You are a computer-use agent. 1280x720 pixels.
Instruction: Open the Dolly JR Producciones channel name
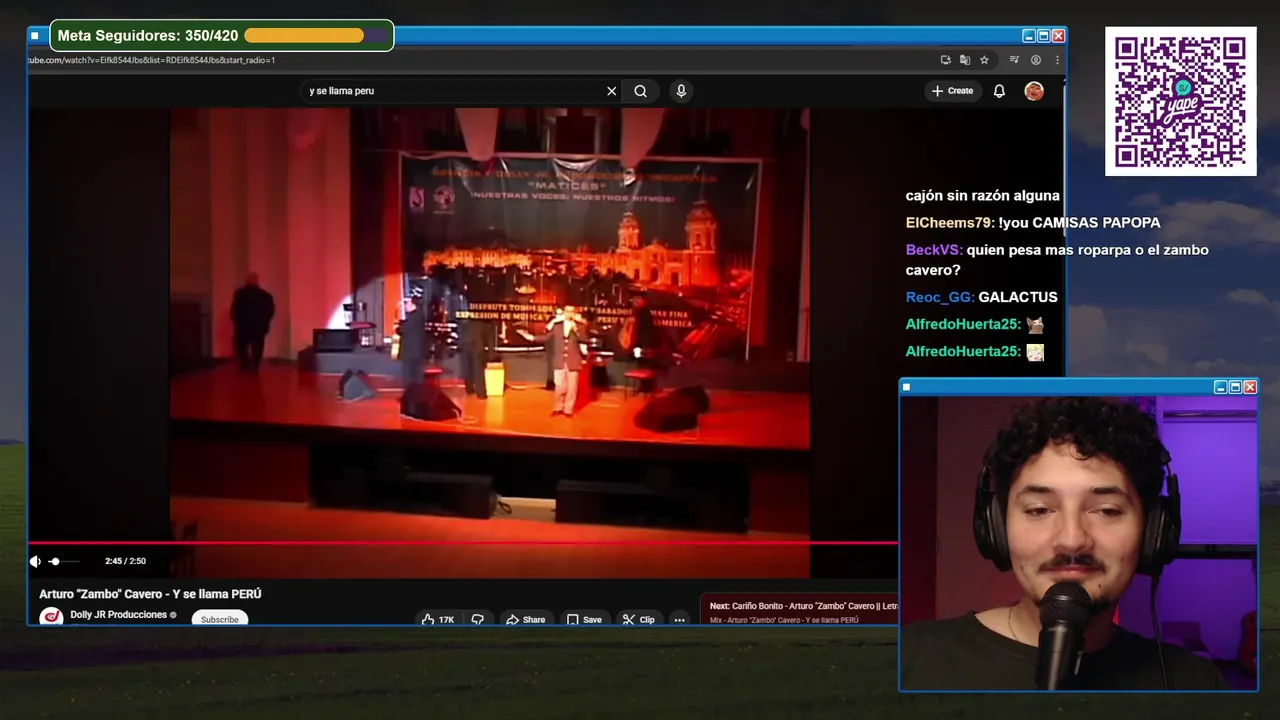[x=118, y=615]
